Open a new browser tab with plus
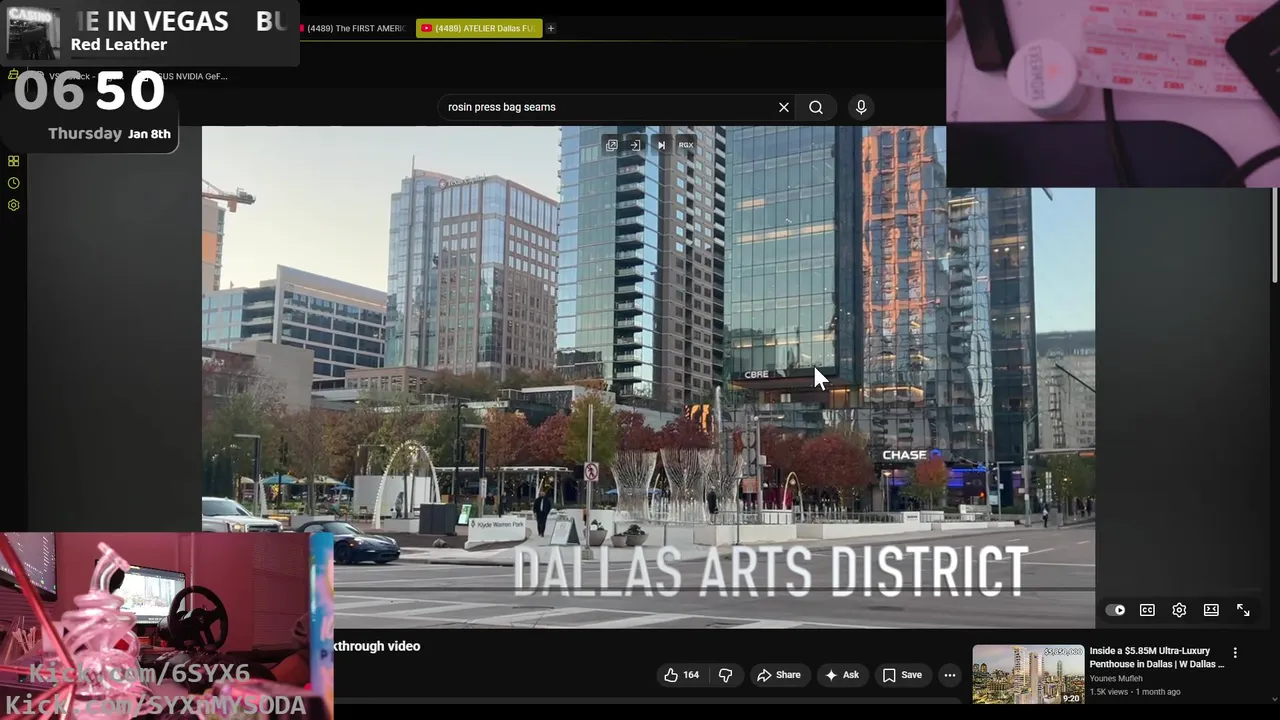Viewport: 1280px width, 720px height. 551,28
